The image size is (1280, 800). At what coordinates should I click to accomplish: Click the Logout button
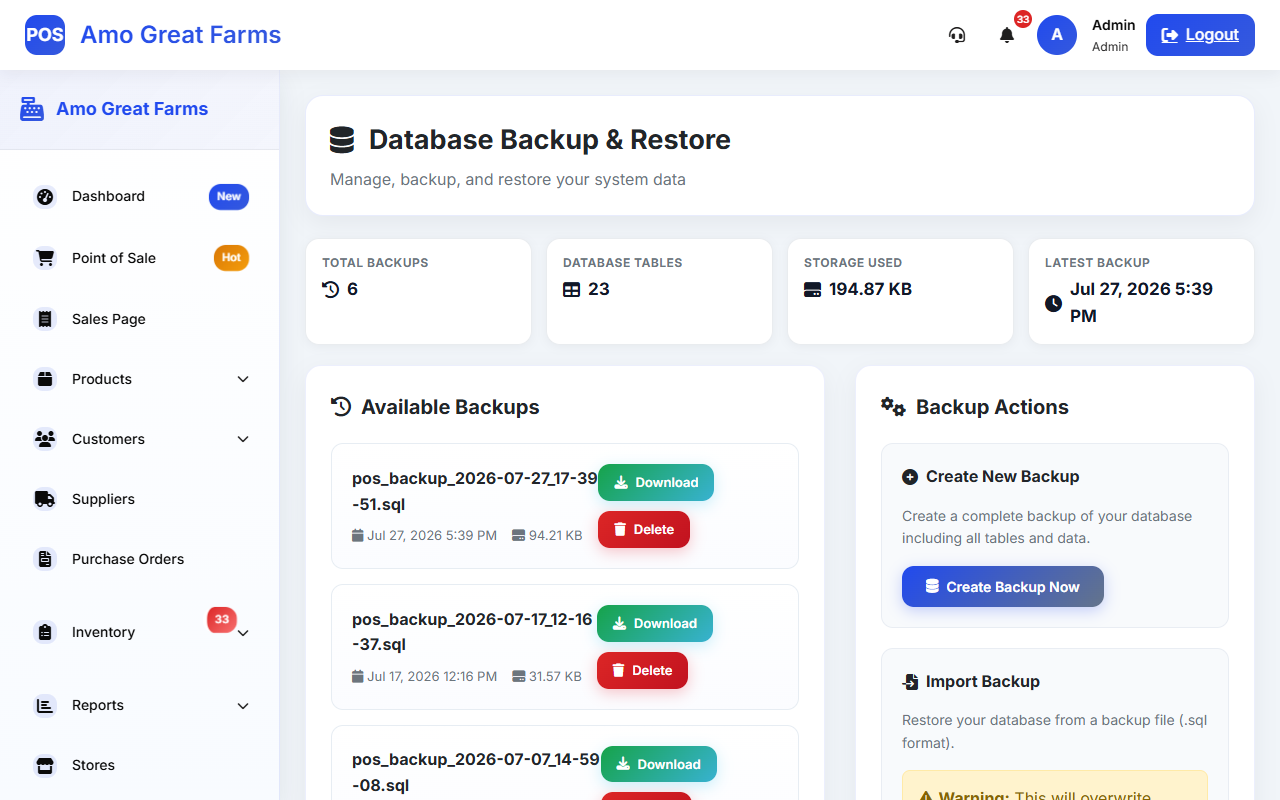pos(1200,35)
